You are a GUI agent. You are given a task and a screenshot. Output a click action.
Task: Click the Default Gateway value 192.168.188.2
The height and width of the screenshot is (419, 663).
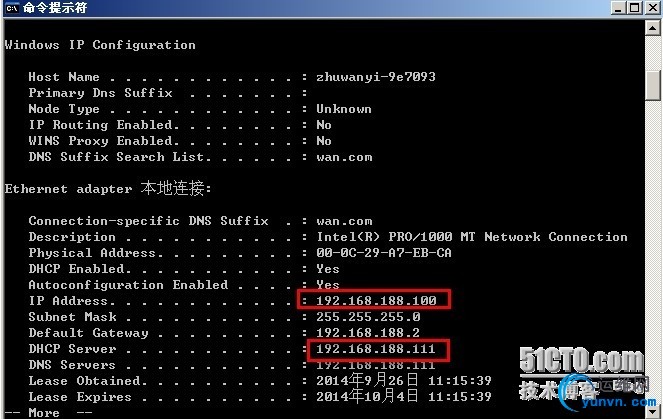[367, 333]
